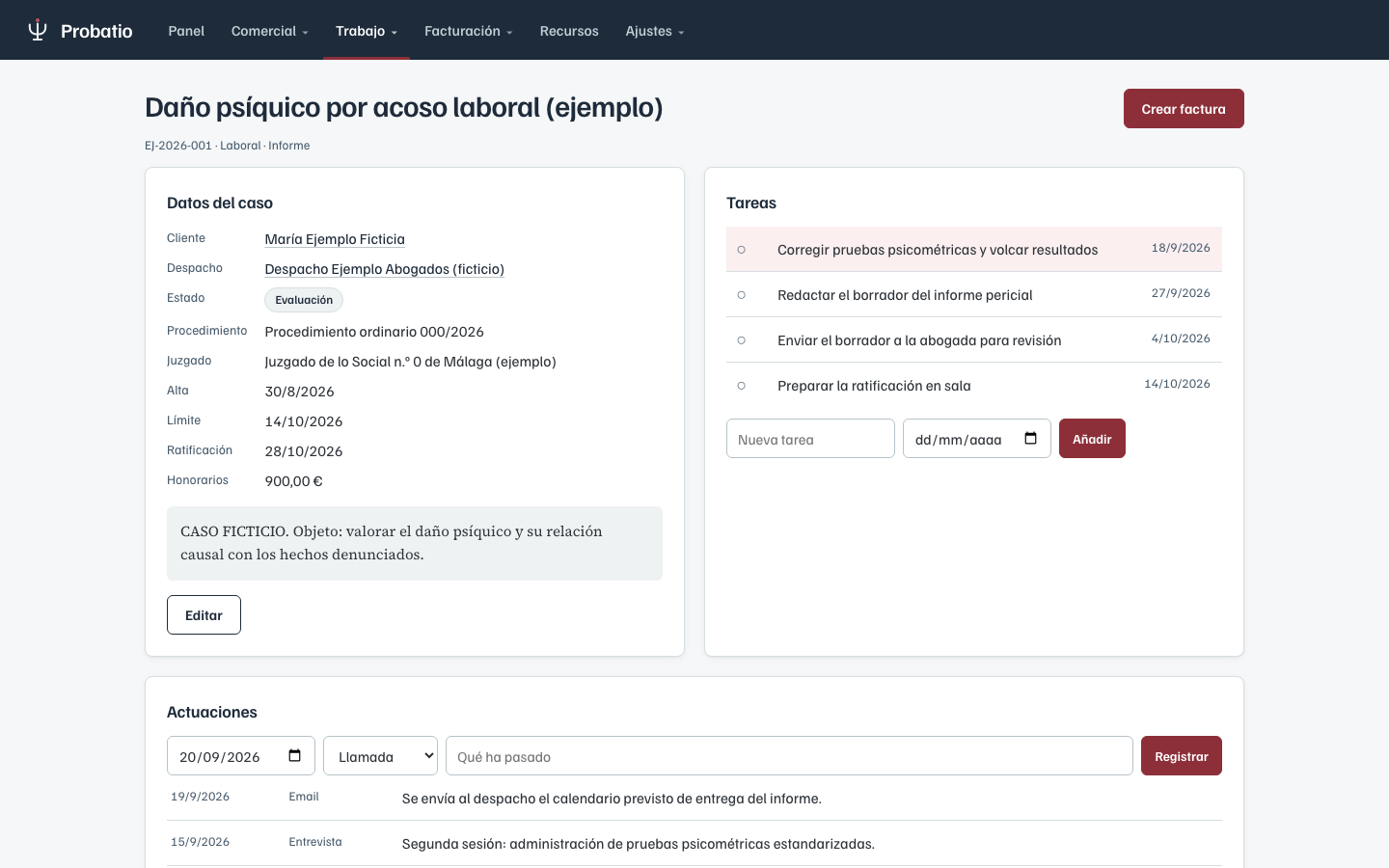Screen dimensions: 1389x868
Task: Click the Probatio trident logo icon
Action: click(38, 30)
